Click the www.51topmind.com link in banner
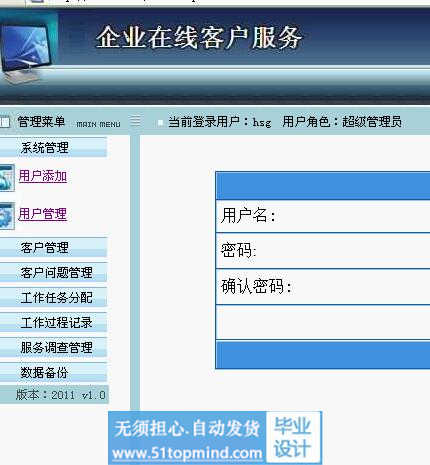The image size is (430, 465). pyautogui.click(x=187, y=453)
